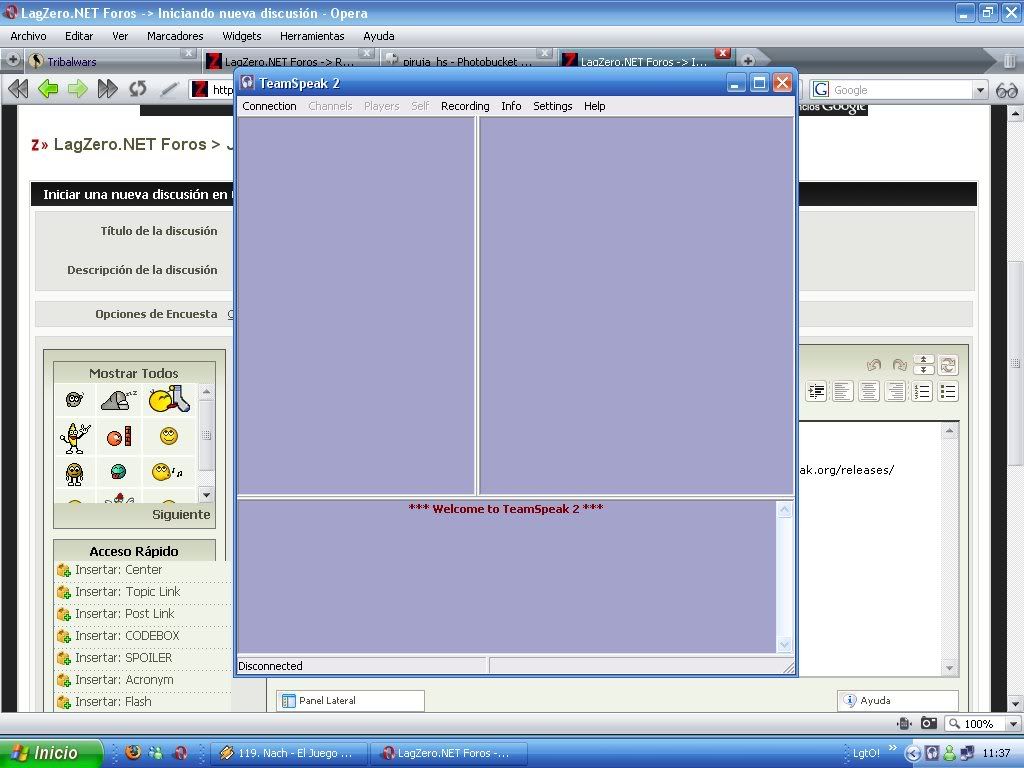1024x768 pixels.
Task: Insert the dancing banana emoticon
Action: (x=75, y=437)
